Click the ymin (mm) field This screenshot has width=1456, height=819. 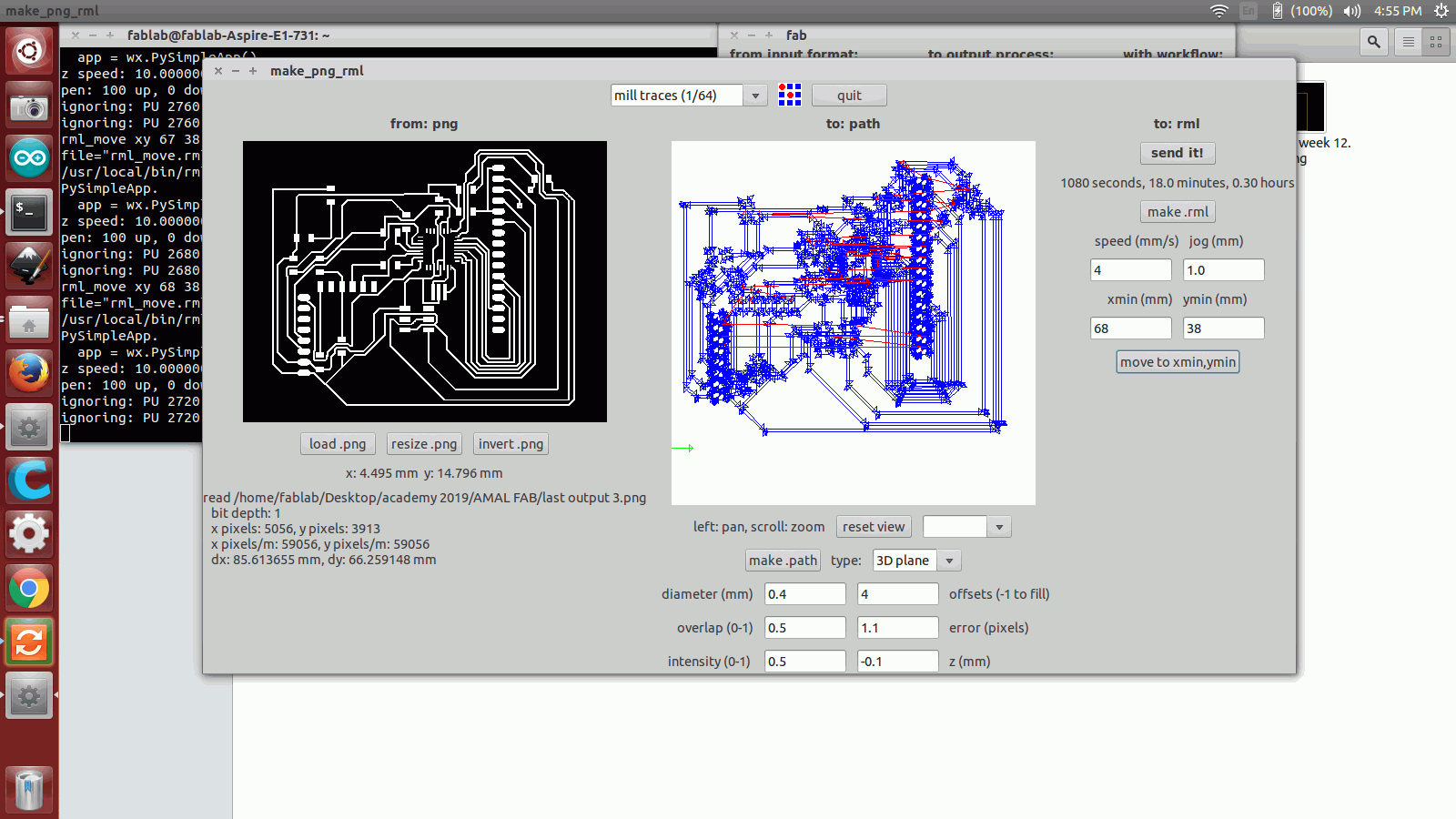[x=1223, y=328]
